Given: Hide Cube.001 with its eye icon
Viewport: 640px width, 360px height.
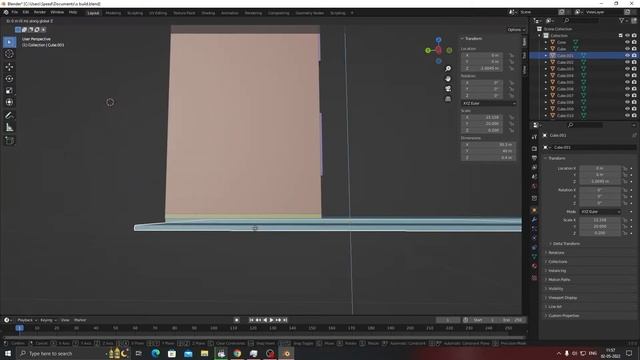Looking at the screenshot, I should [x=627, y=55].
